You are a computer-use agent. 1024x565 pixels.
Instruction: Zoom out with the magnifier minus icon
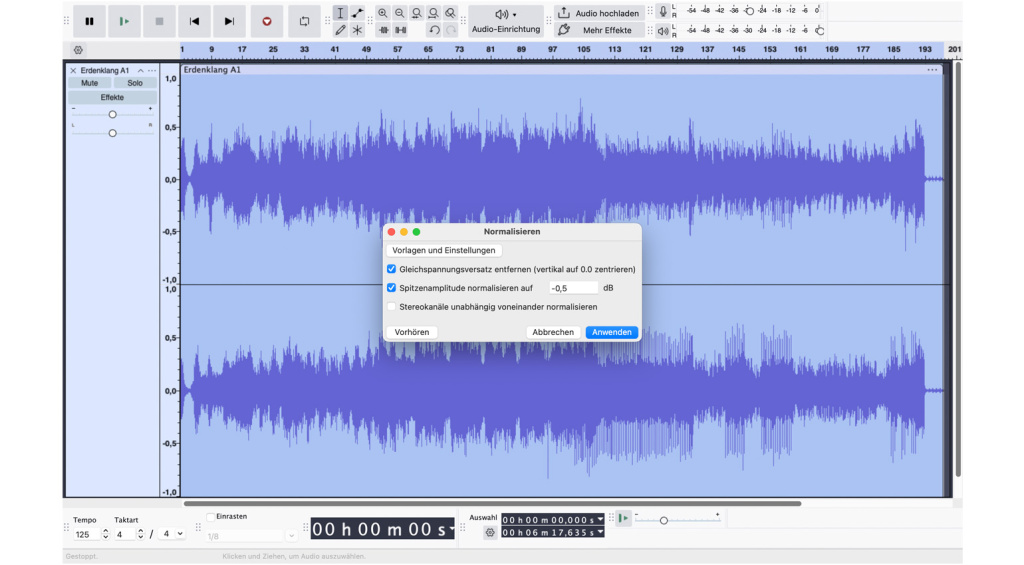point(400,13)
